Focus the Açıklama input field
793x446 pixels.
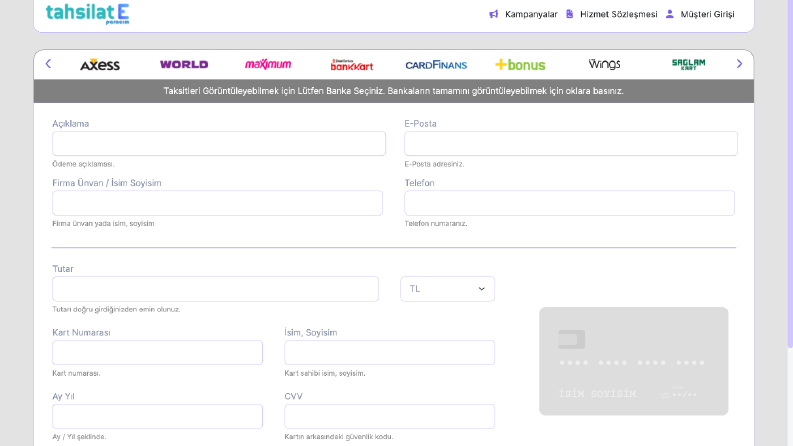219,144
